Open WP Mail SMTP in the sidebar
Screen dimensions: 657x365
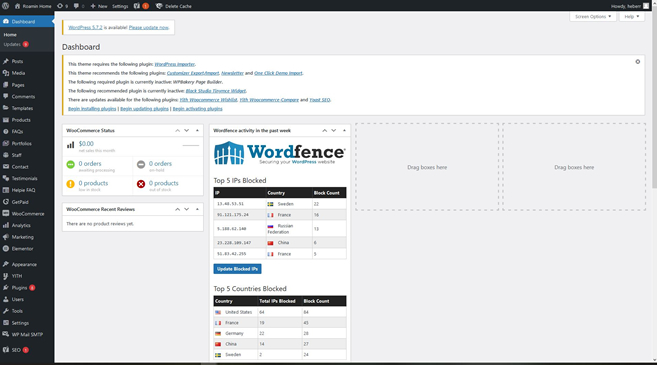pos(27,335)
